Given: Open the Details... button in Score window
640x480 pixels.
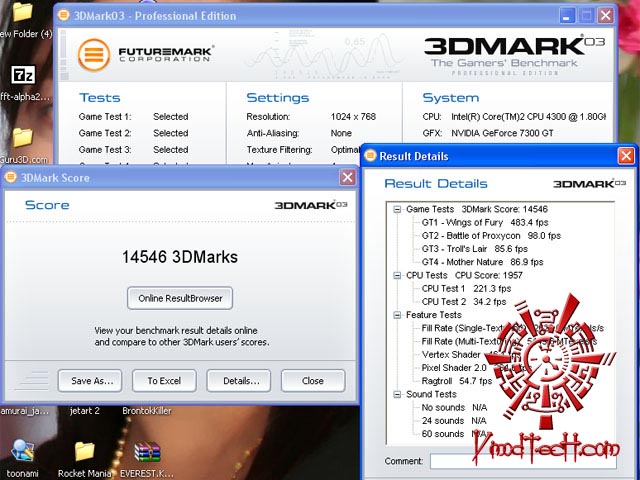Looking at the screenshot, I should (239, 381).
